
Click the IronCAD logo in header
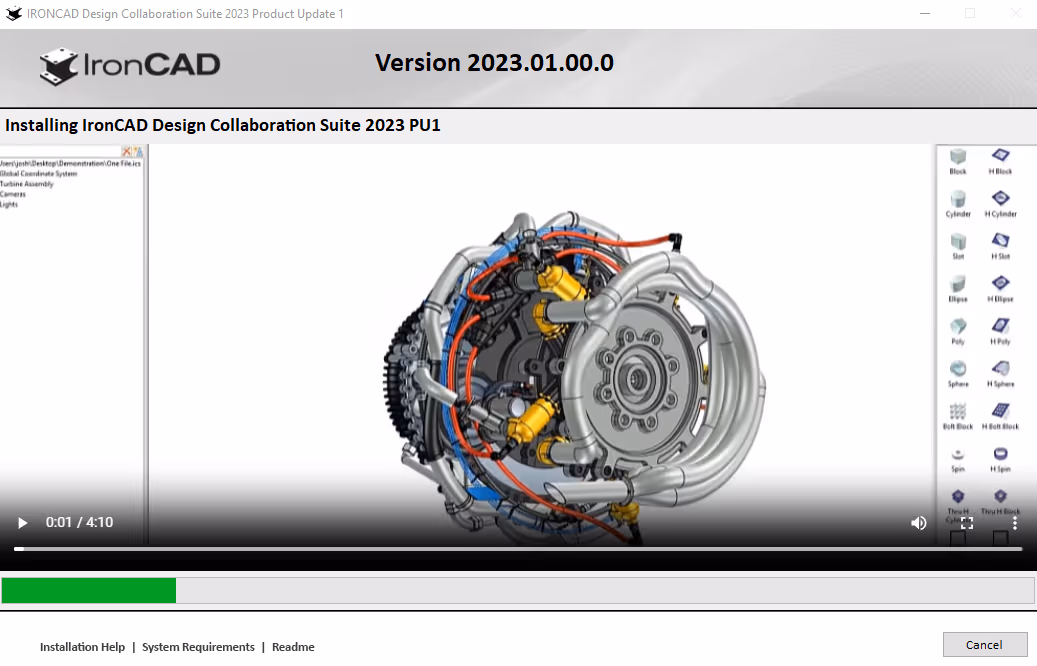130,66
